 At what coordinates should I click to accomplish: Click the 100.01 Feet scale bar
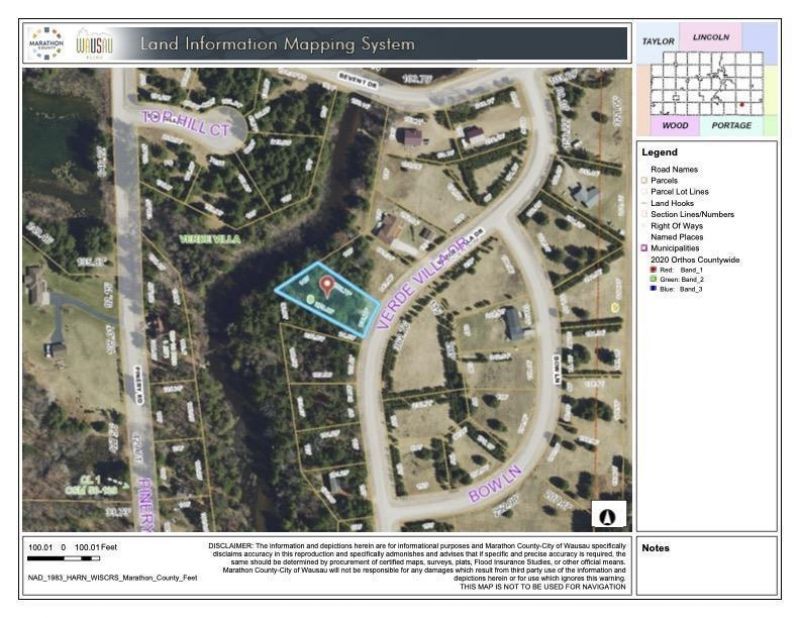tap(64, 559)
